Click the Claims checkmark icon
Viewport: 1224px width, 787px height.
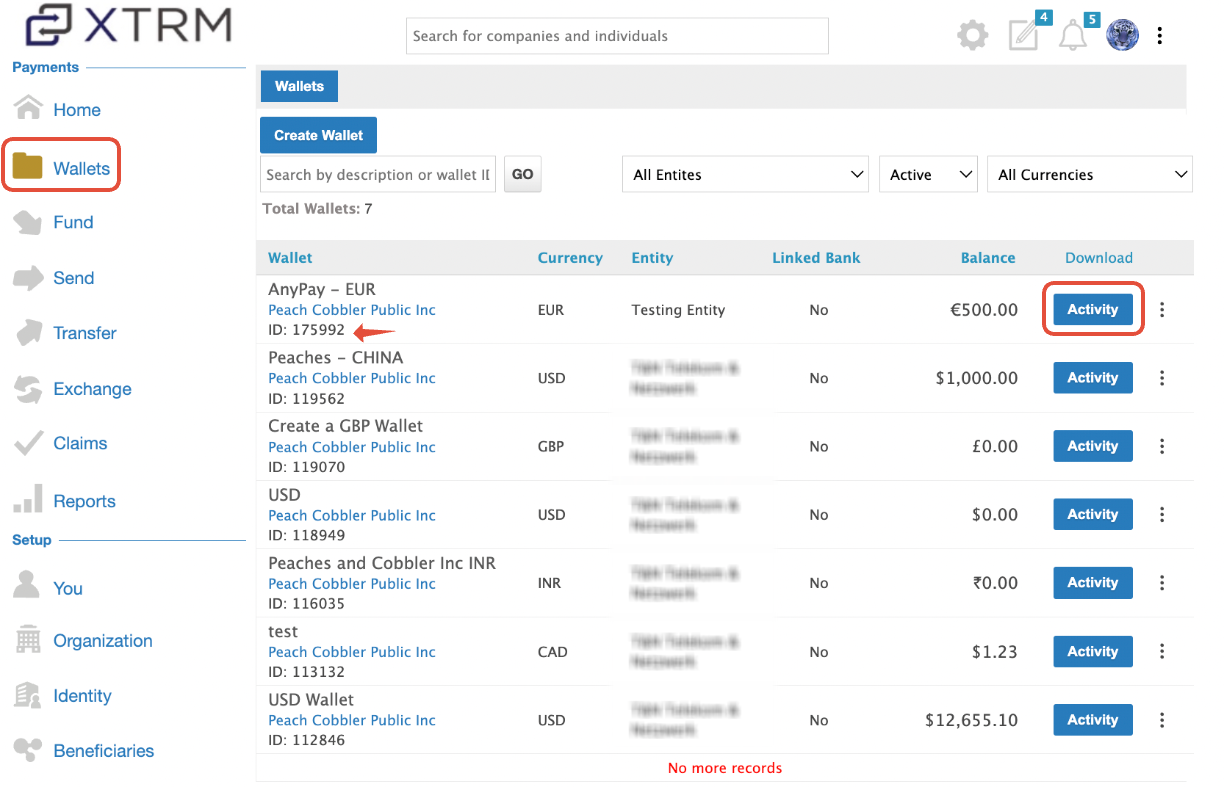pyautogui.click(x=28, y=443)
